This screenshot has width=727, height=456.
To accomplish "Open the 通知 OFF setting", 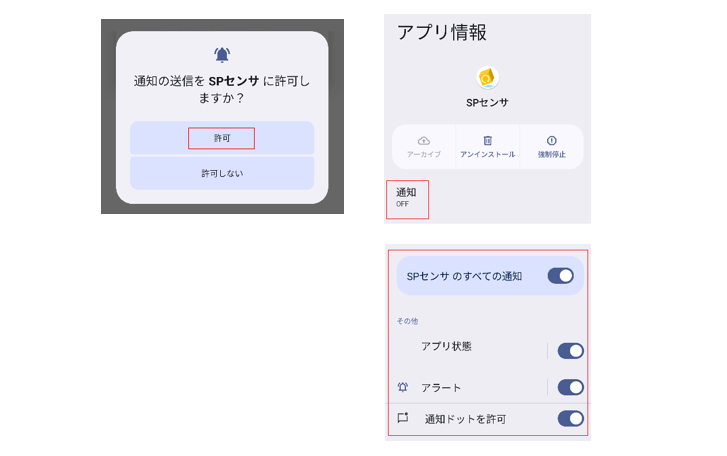I will click(407, 197).
